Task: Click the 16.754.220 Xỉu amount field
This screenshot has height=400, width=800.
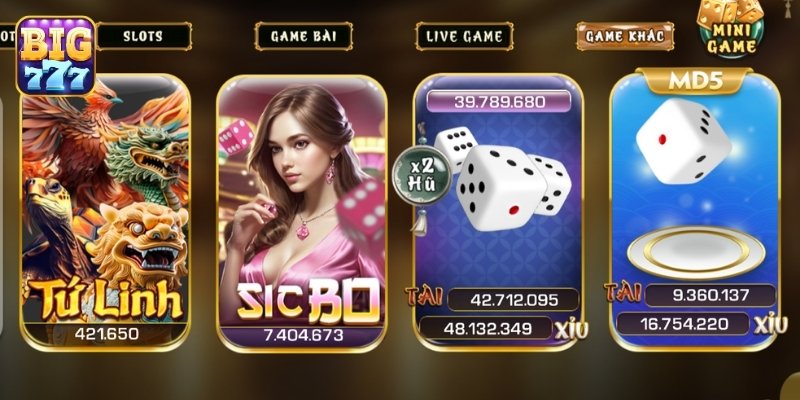Action: 683,323
